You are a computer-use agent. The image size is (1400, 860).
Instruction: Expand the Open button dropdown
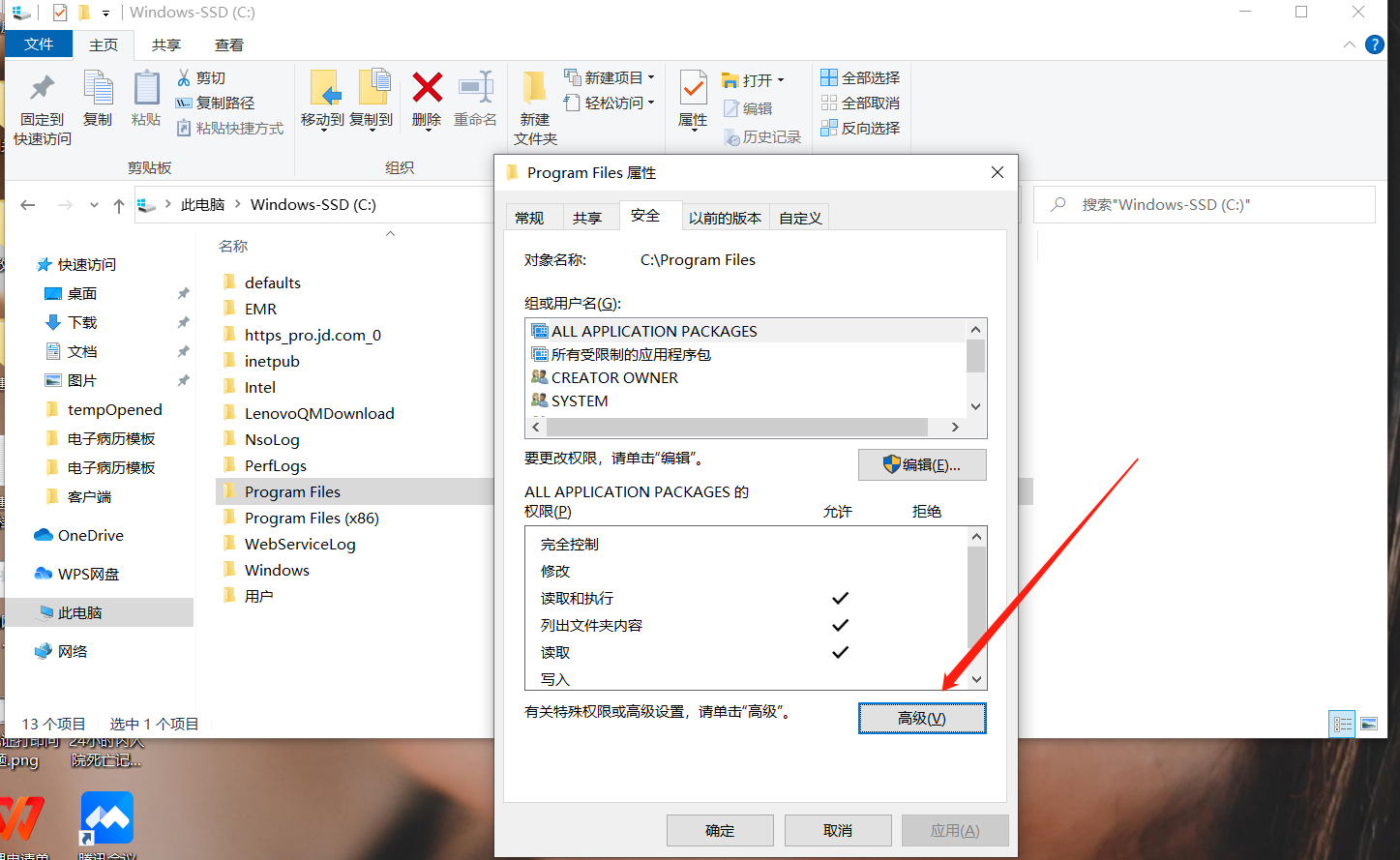(x=781, y=80)
